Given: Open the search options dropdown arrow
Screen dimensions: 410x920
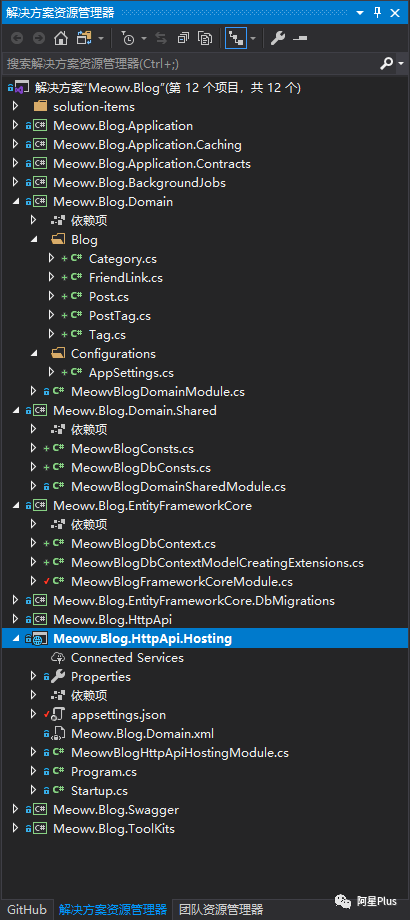Looking at the screenshot, I should pos(401,63).
